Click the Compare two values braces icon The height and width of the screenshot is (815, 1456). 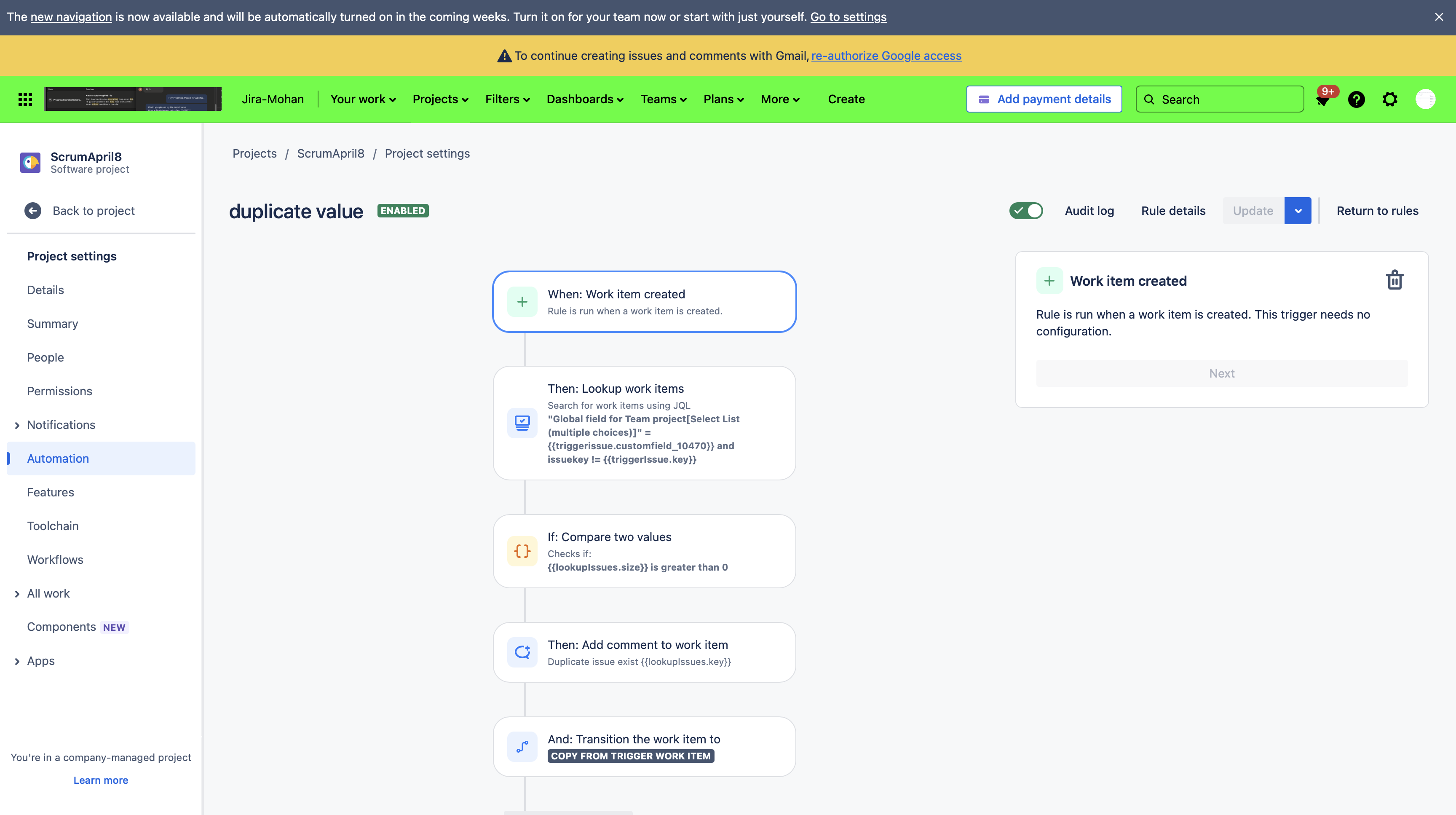522,551
